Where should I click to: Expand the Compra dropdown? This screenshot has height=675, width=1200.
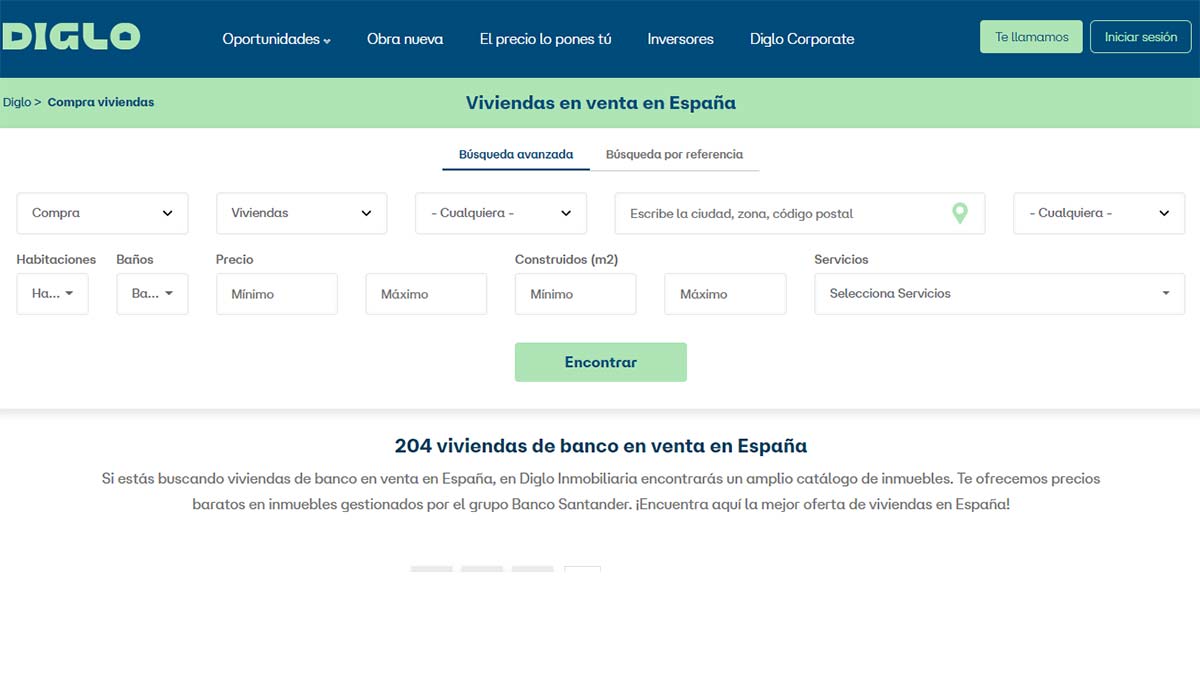coord(102,213)
